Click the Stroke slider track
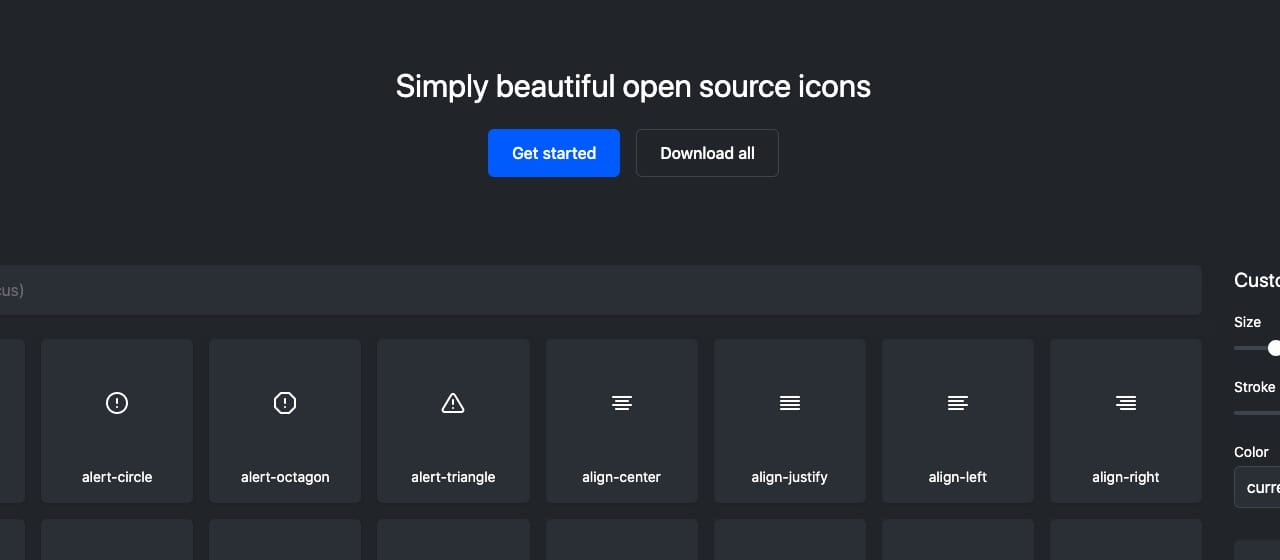This screenshot has width=1280, height=560. (x=1258, y=412)
